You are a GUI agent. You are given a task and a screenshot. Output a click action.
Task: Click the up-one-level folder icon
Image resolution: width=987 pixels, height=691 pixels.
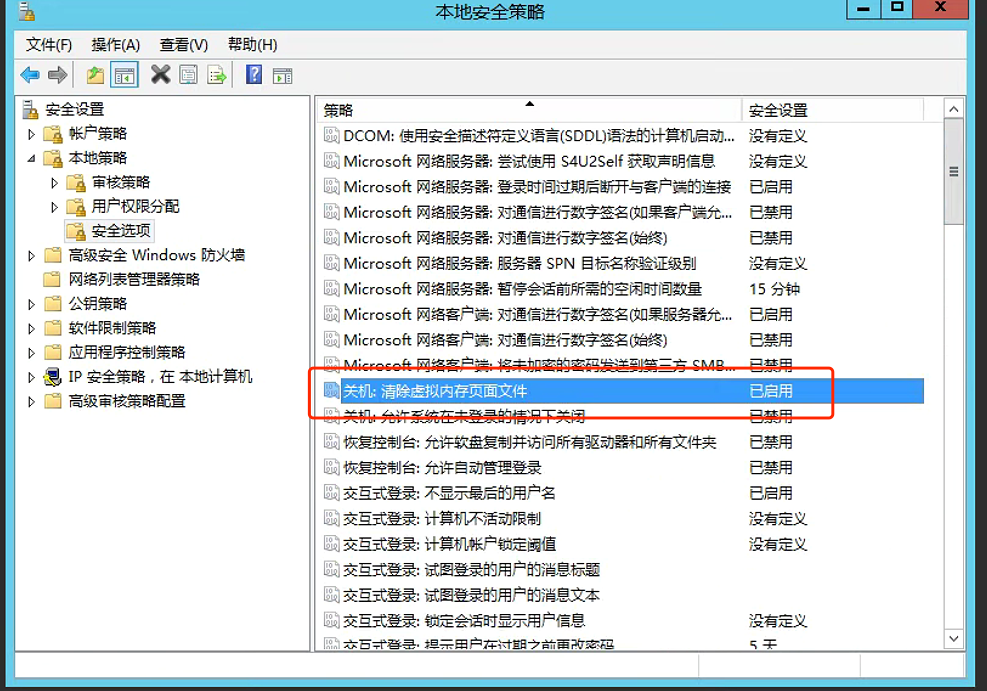pos(94,74)
